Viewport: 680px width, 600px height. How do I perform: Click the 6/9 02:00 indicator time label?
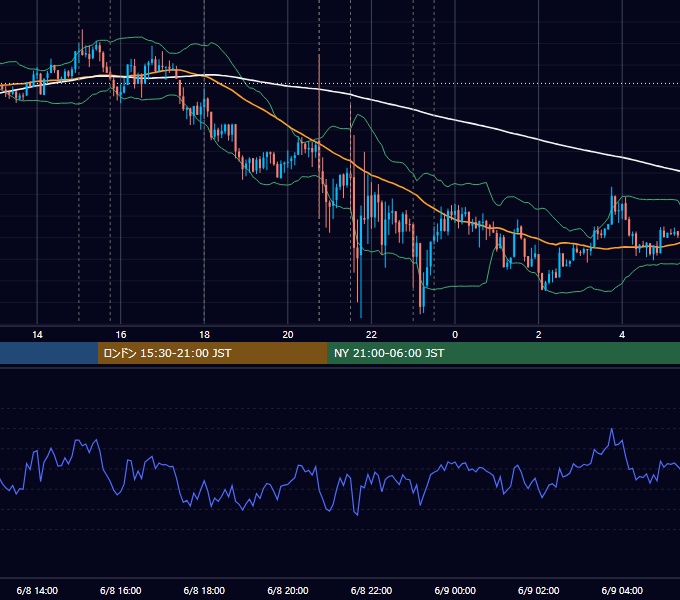(x=539, y=590)
